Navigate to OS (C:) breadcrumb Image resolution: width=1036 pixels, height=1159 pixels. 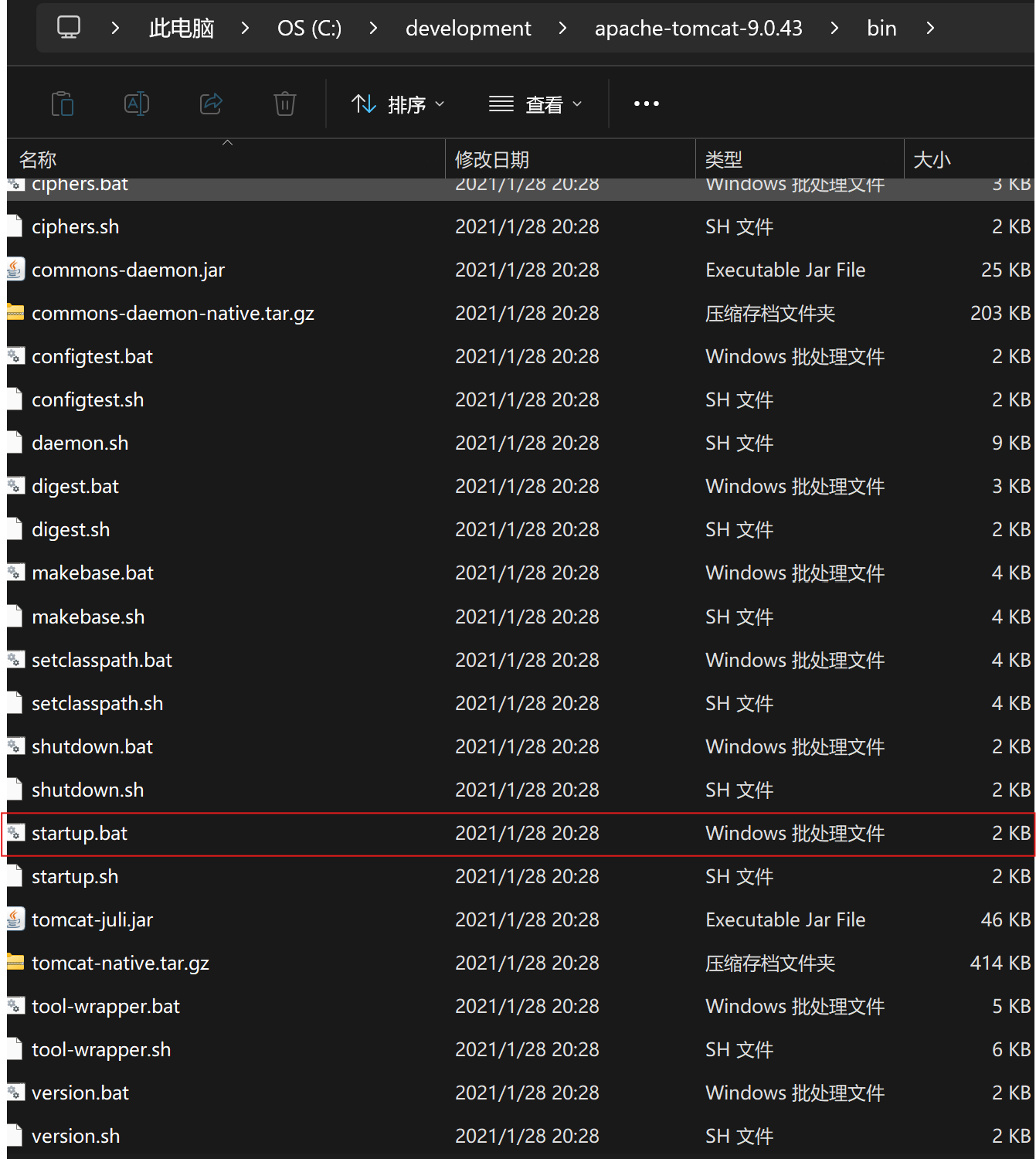coord(309,29)
